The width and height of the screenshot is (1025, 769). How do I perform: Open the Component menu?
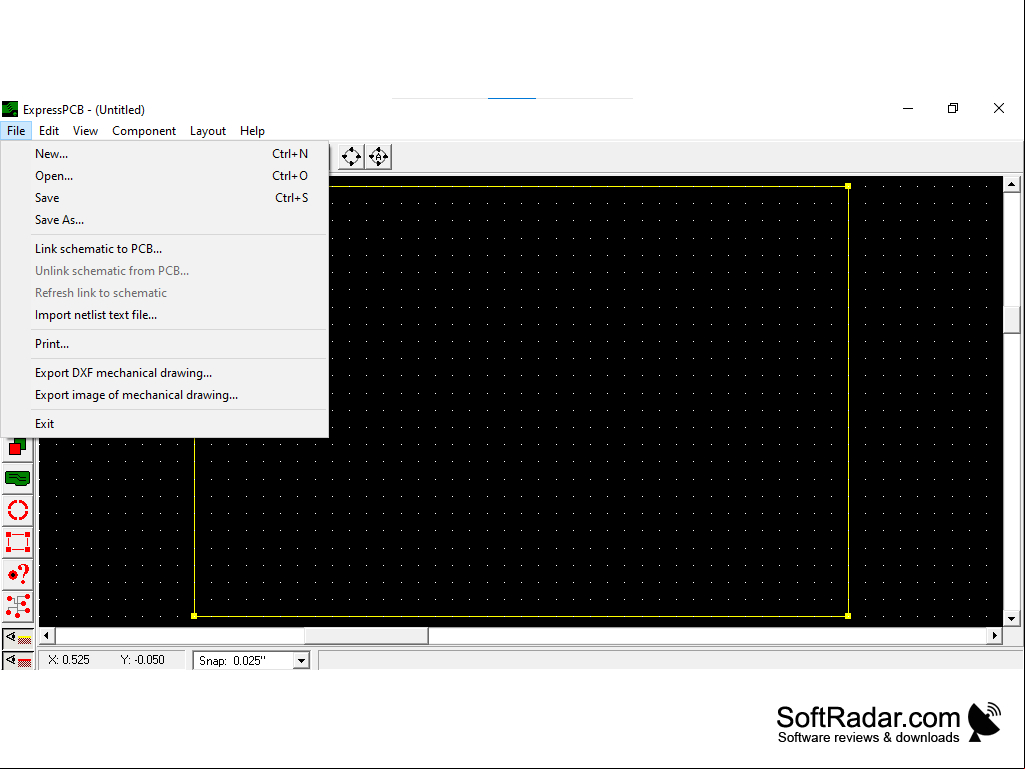pyautogui.click(x=144, y=131)
